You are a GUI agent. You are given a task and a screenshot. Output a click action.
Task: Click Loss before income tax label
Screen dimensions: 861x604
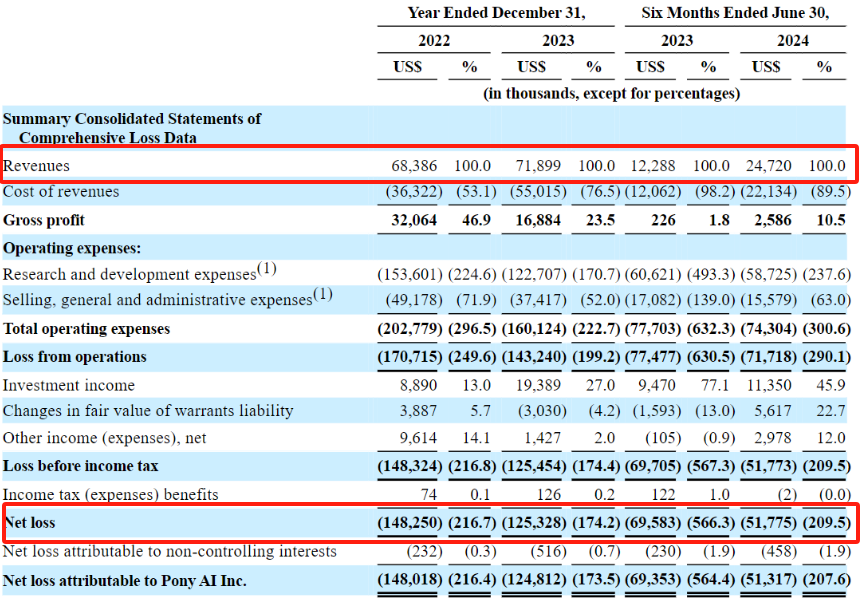pyautogui.click(x=81, y=466)
